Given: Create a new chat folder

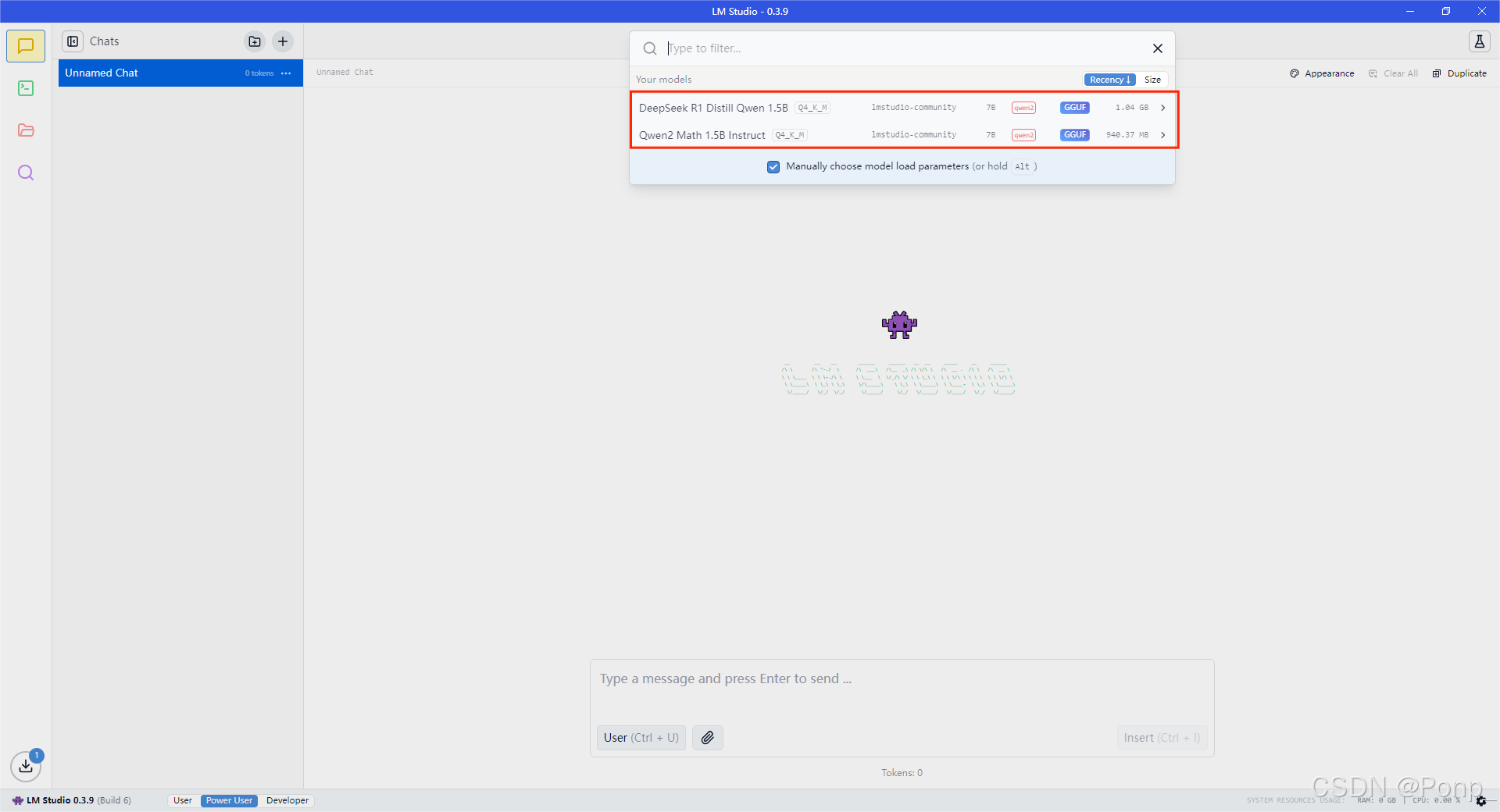Looking at the screenshot, I should click(255, 41).
